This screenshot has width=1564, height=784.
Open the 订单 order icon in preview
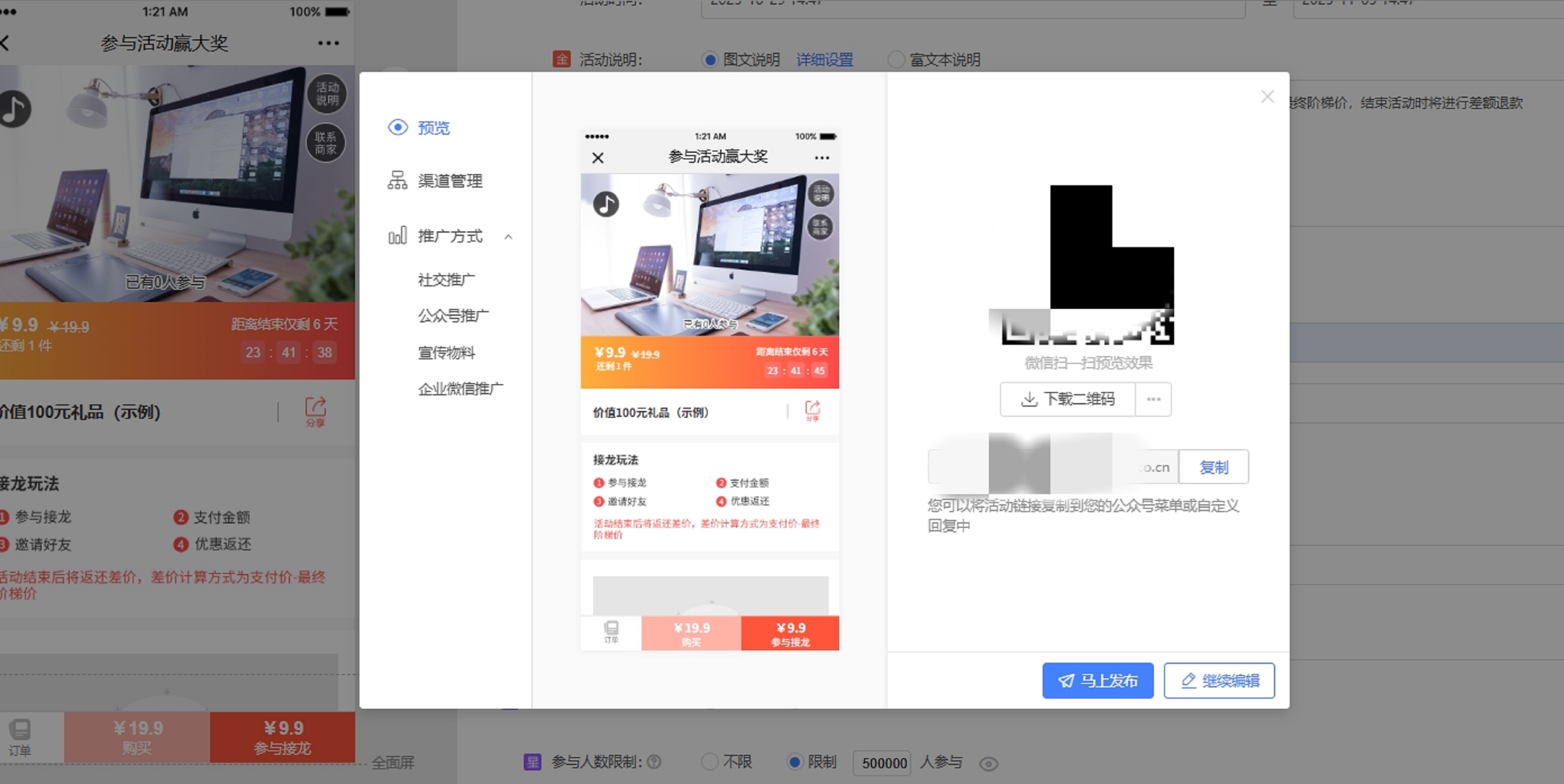(x=611, y=632)
